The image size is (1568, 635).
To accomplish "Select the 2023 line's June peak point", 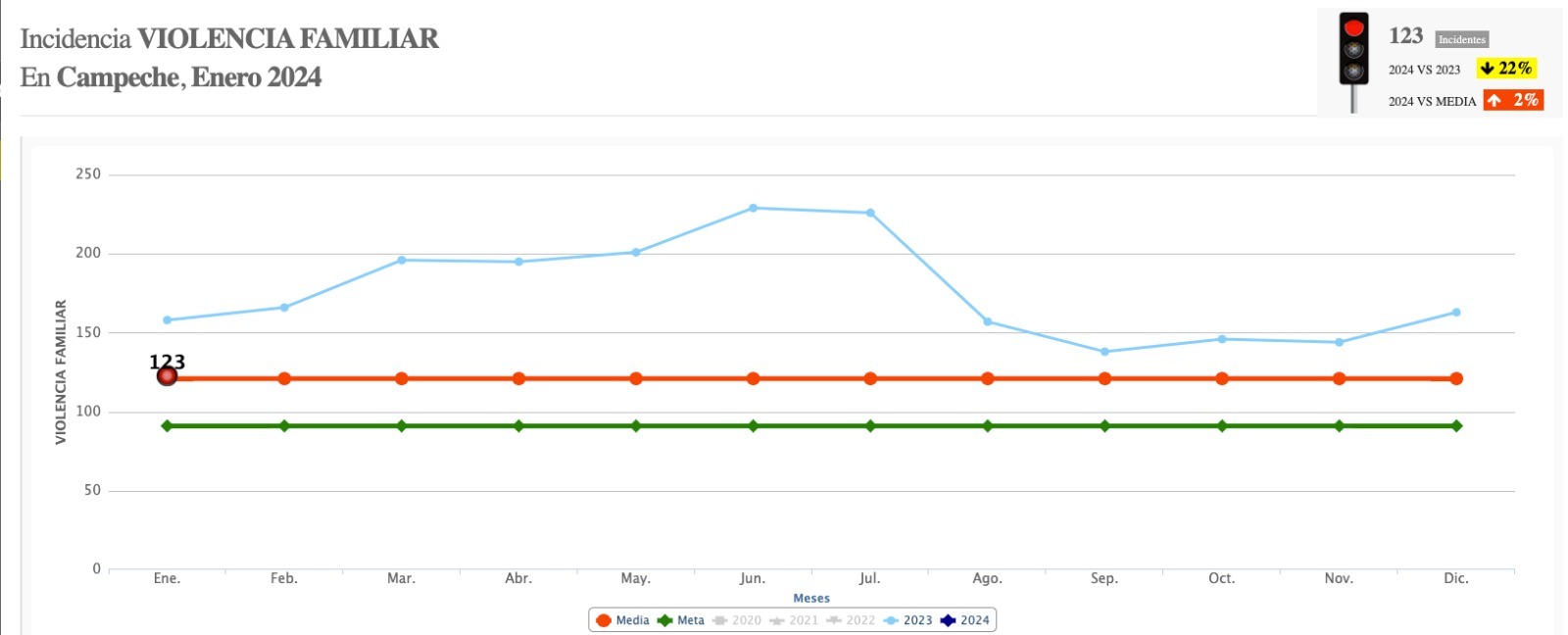I will point(753,208).
